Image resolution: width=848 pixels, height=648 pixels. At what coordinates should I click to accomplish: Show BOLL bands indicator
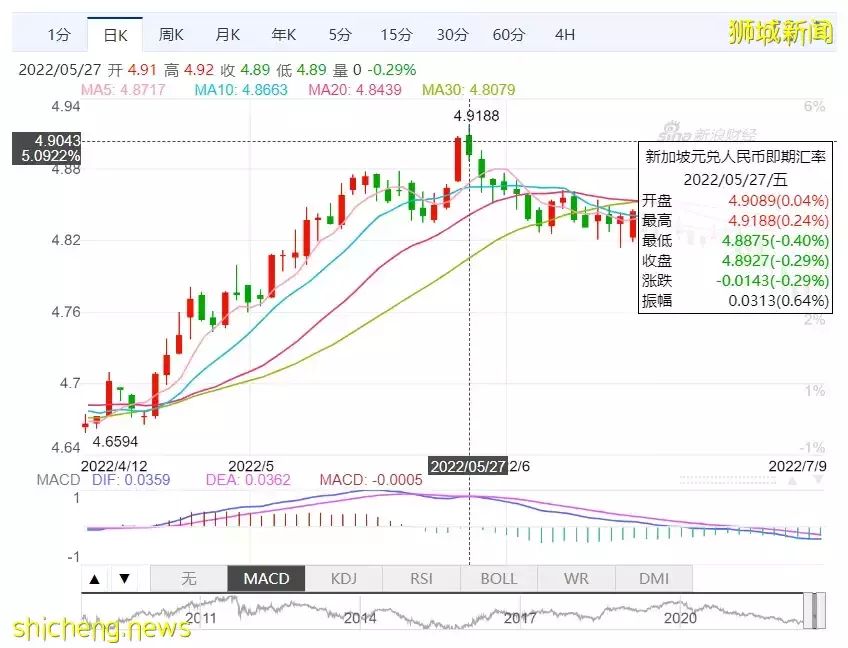499,579
